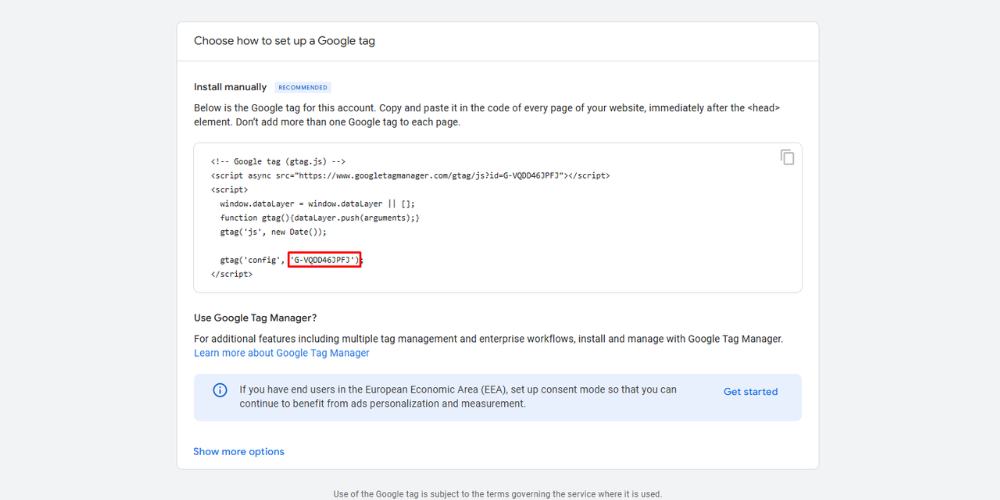
Task: Expand Show more options
Action: 239,452
